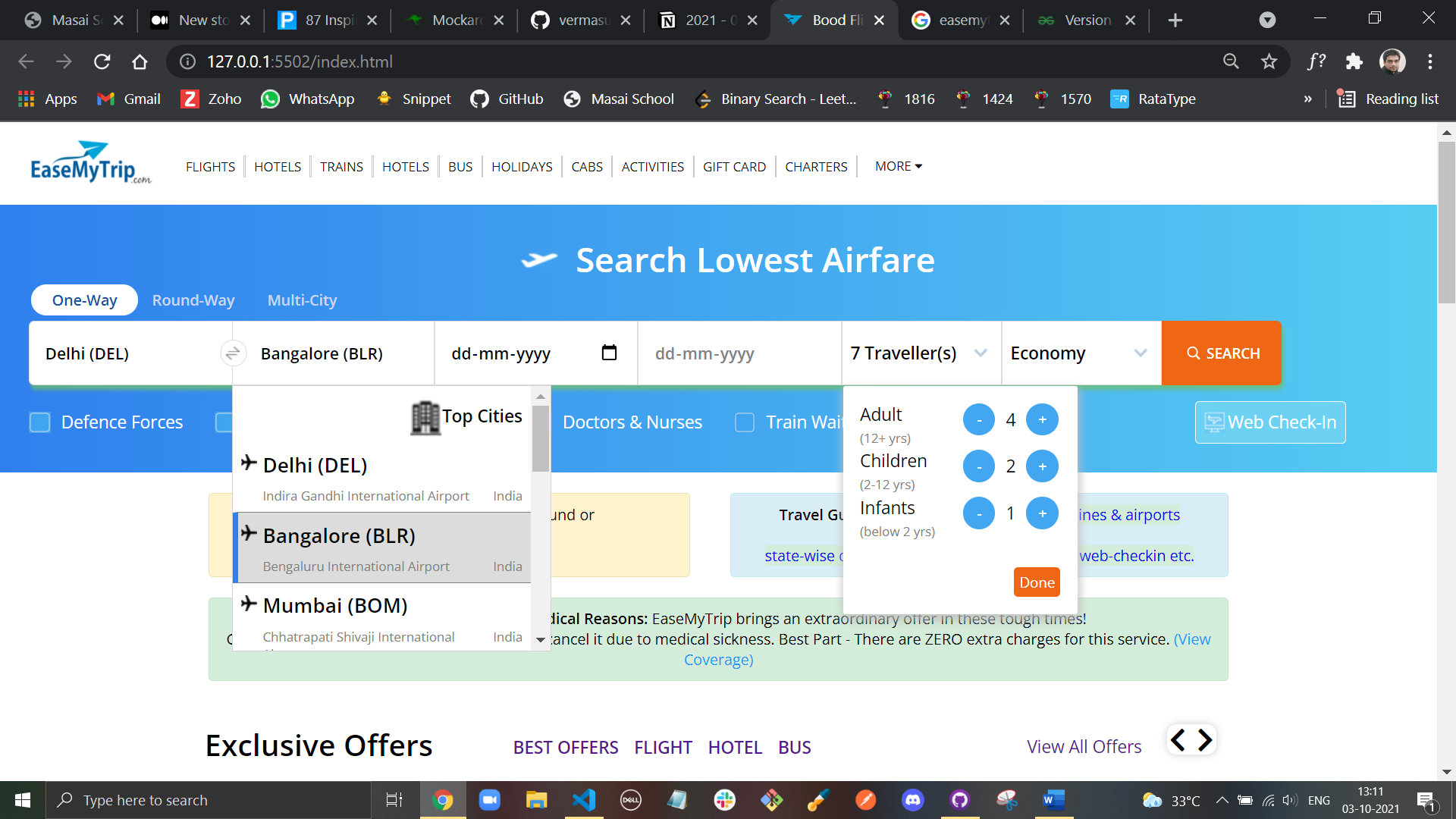Open the GitHub bookmark
1456x819 pixels.
[x=507, y=99]
